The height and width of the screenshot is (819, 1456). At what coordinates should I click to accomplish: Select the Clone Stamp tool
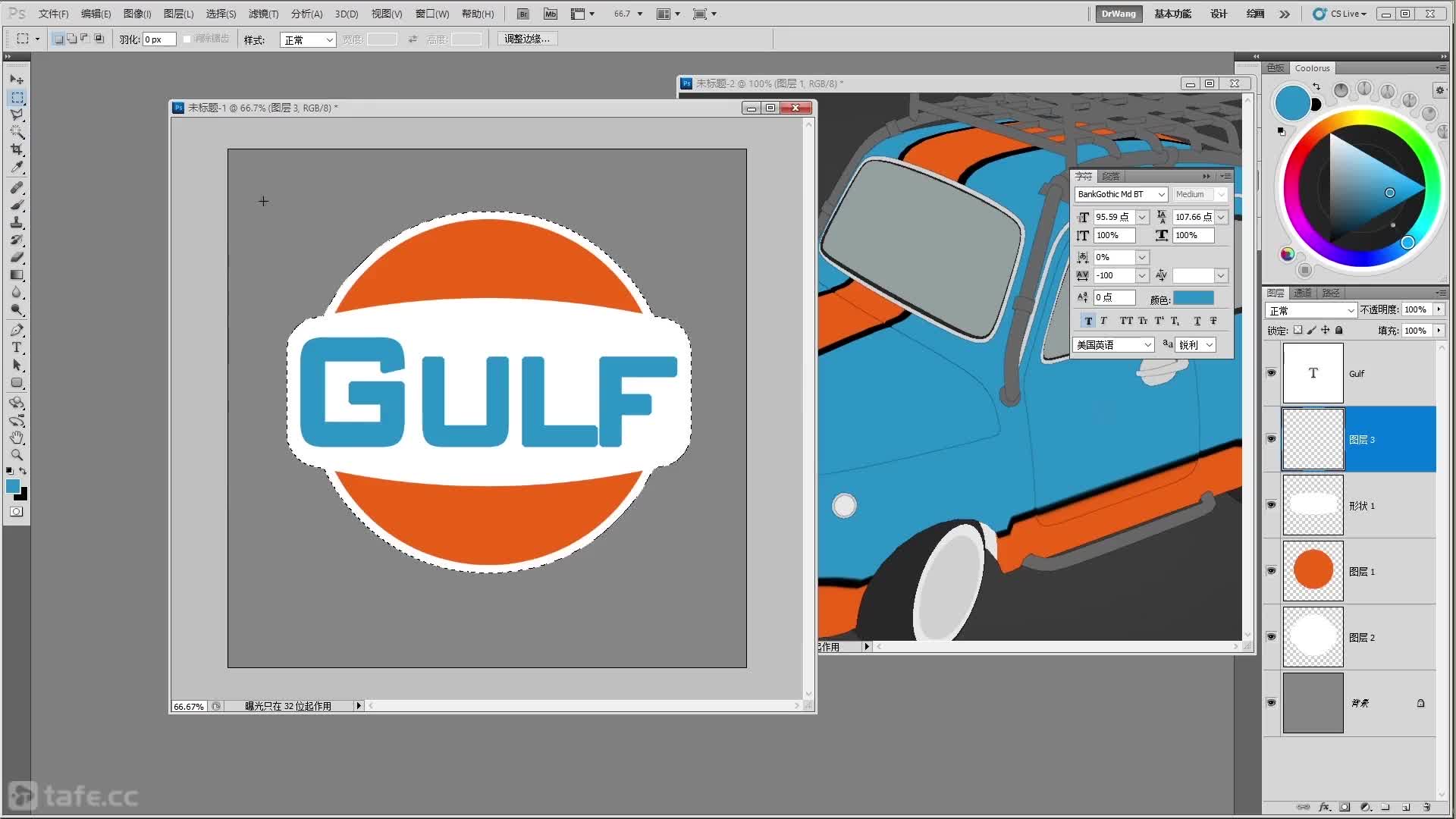[17, 222]
